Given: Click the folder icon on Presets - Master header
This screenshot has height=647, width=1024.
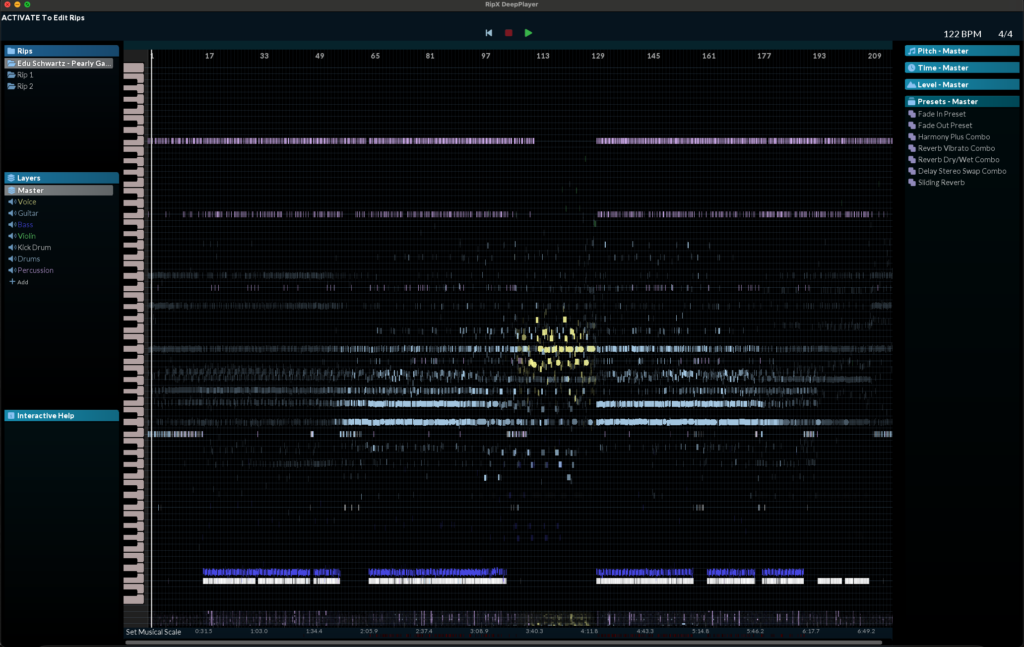Looking at the screenshot, I should (912, 101).
